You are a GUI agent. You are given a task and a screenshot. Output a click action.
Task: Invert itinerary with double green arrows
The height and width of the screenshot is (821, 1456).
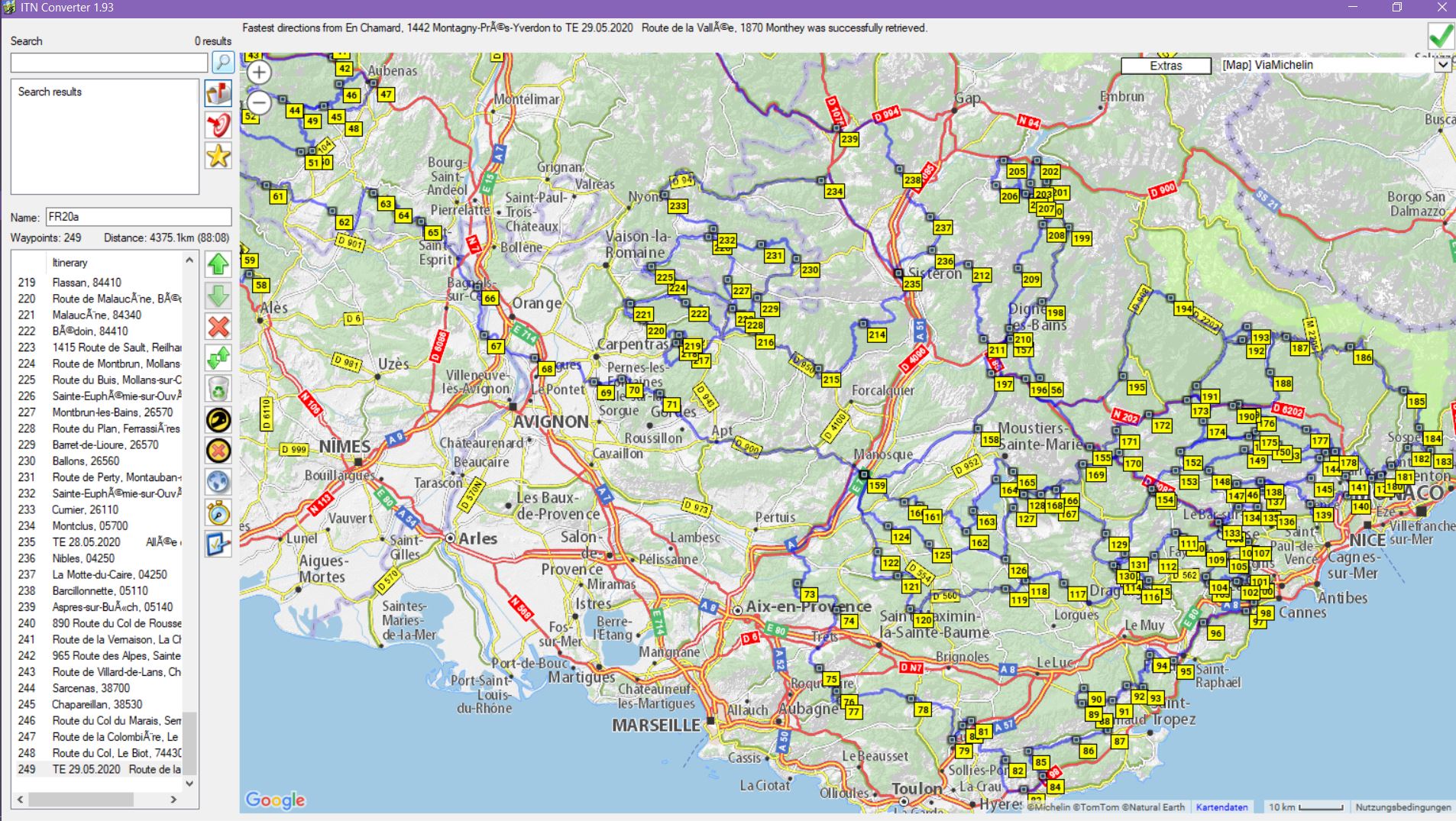click(218, 357)
